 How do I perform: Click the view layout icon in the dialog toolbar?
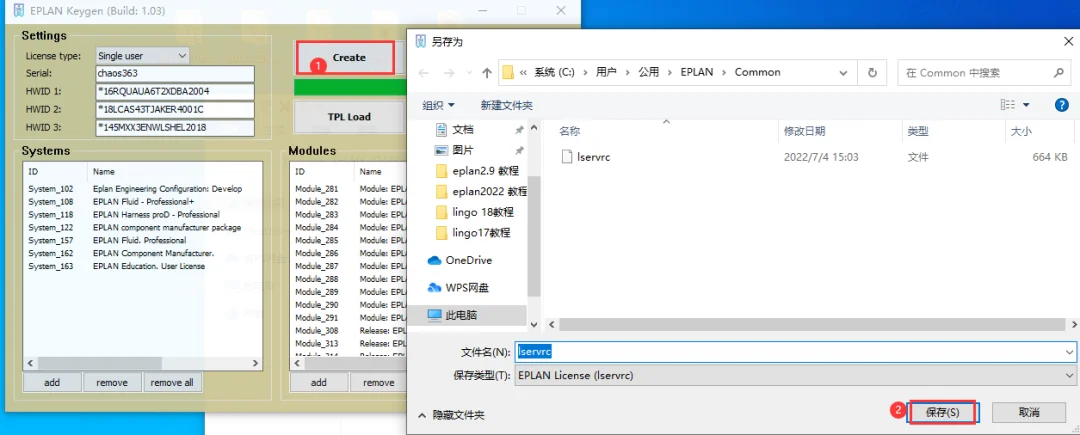(x=1008, y=105)
